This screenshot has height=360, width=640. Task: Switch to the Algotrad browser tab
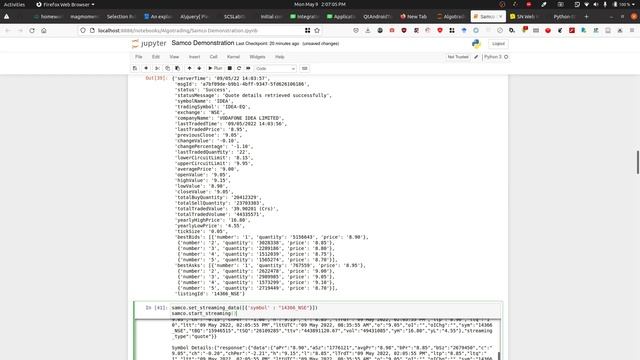[x=451, y=17]
